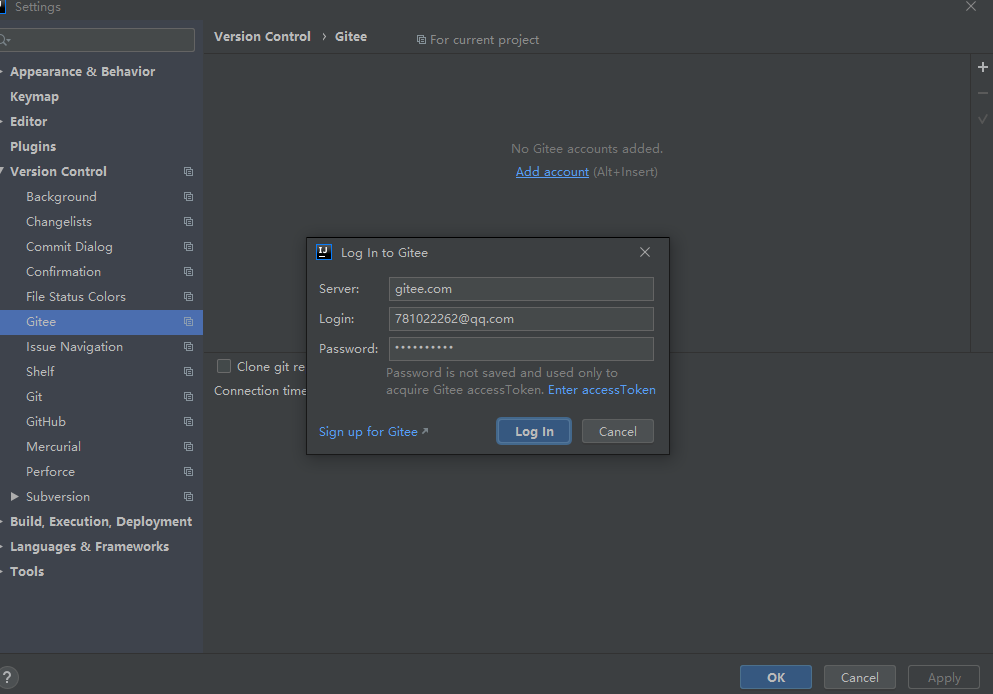Viewport: 993px width, 694px height.
Task: Click Version Control in breadcrumb
Action: coord(262,37)
